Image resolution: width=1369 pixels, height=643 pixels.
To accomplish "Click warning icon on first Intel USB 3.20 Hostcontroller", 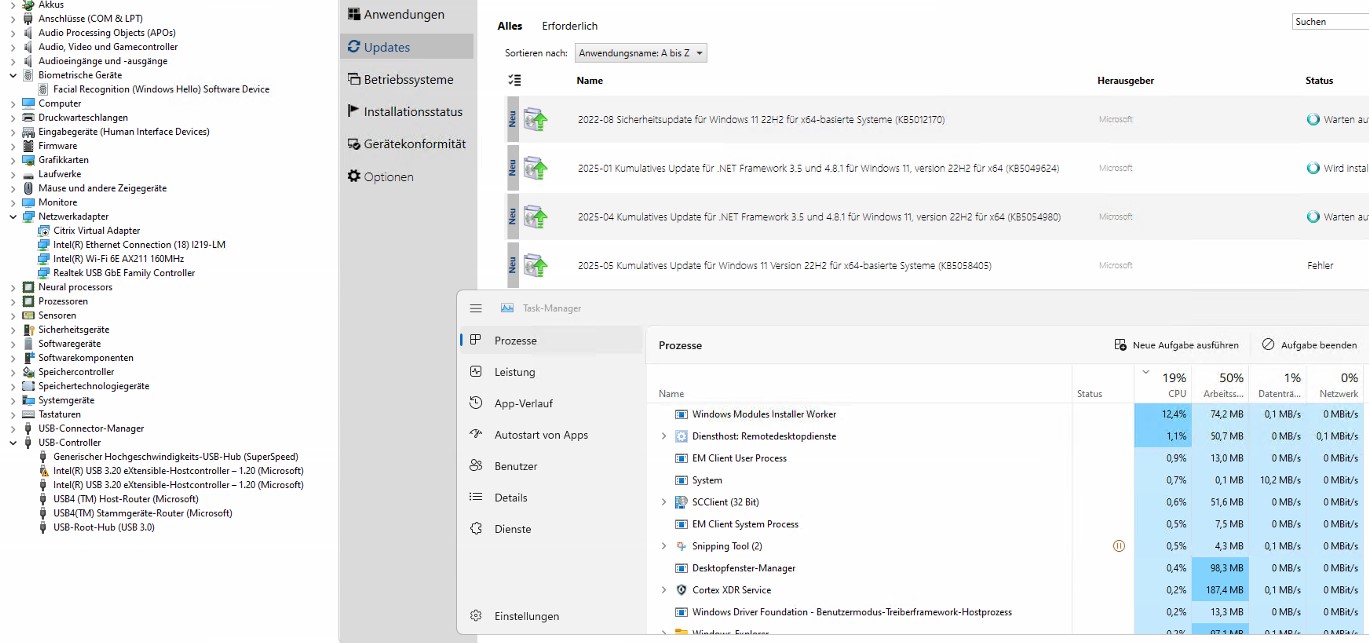I will [x=43, y=470].
